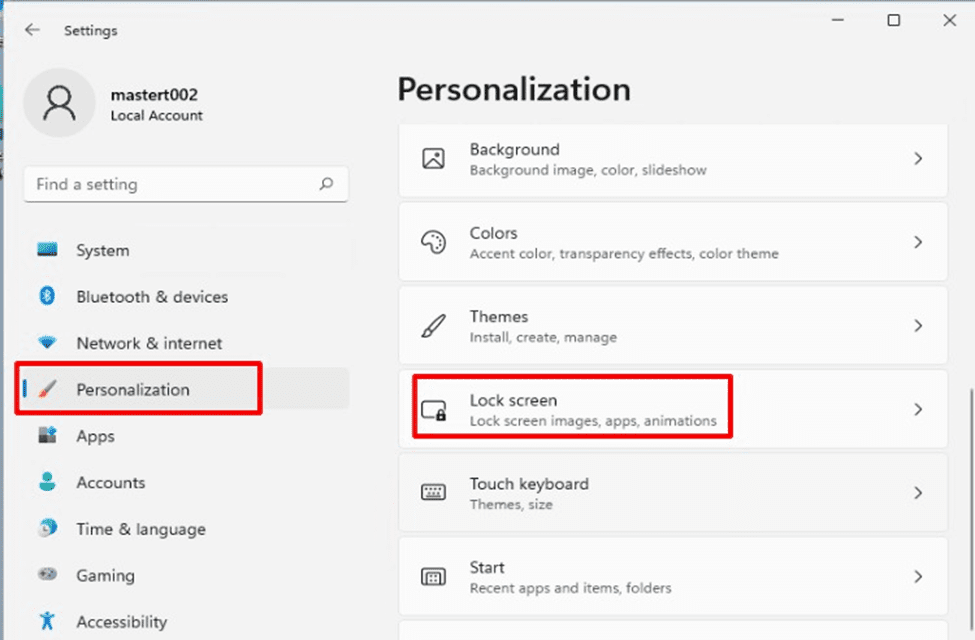975x640 pixels.
Task: Expand the Colors row chevron
Action: (917, 242)
